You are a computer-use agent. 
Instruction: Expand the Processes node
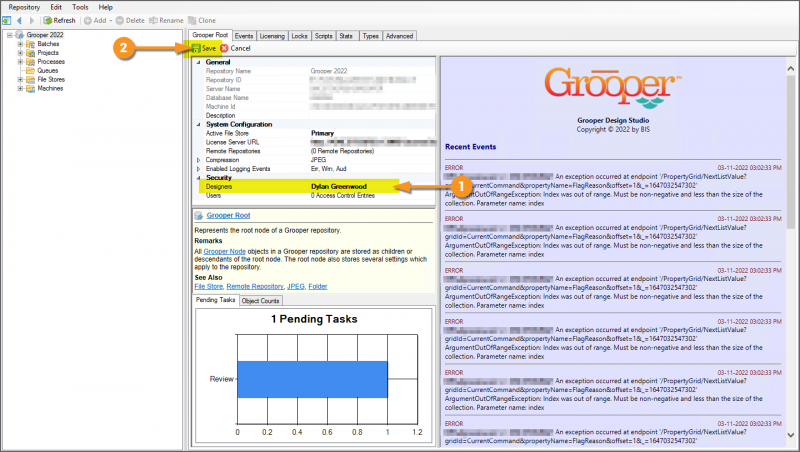20,62
